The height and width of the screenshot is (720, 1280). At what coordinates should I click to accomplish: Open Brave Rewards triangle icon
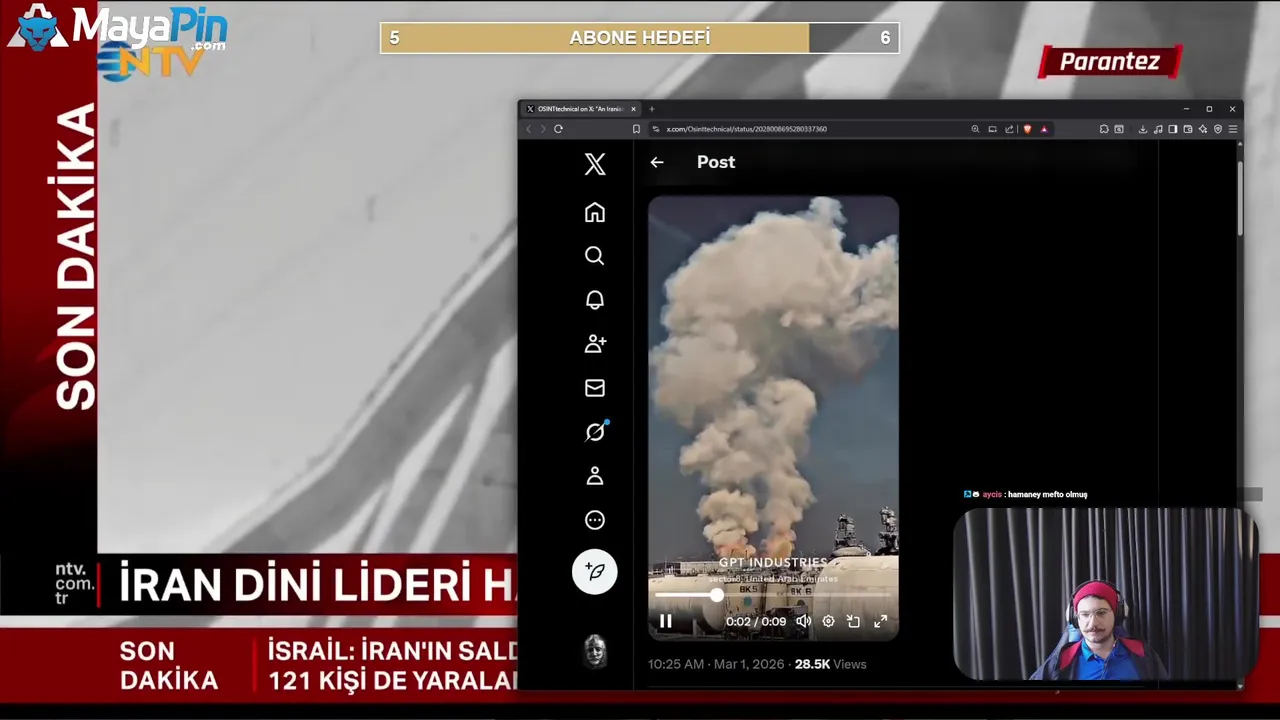pyautogui.click(x=1044, y=129)
